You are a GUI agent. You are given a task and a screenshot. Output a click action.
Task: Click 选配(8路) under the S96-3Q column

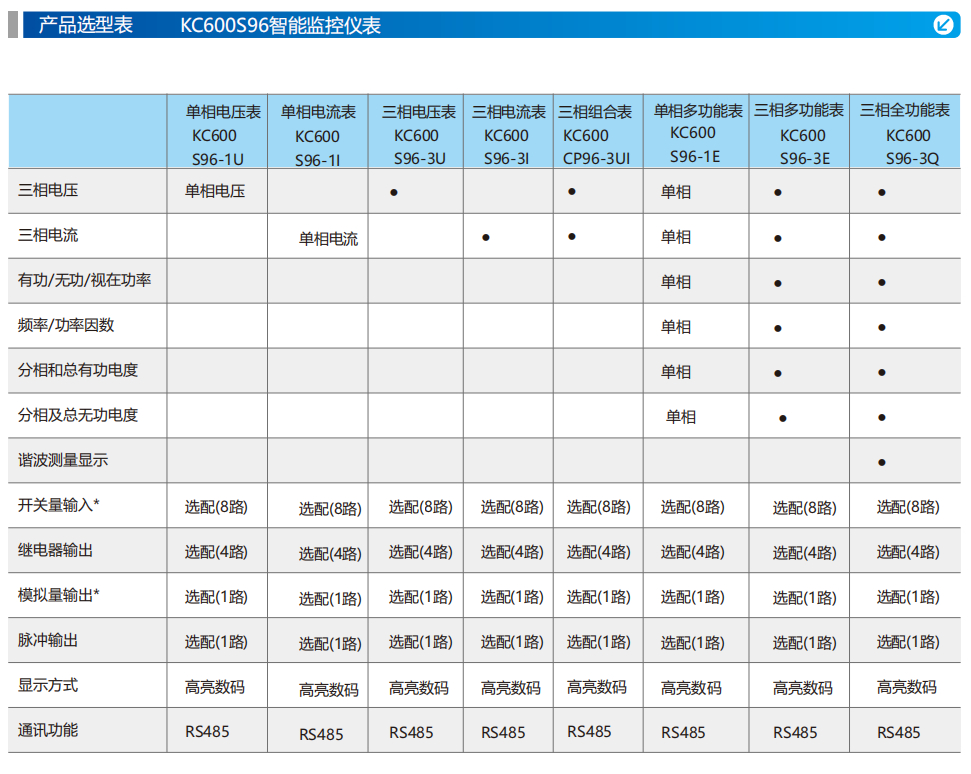(x=908, y=507)
